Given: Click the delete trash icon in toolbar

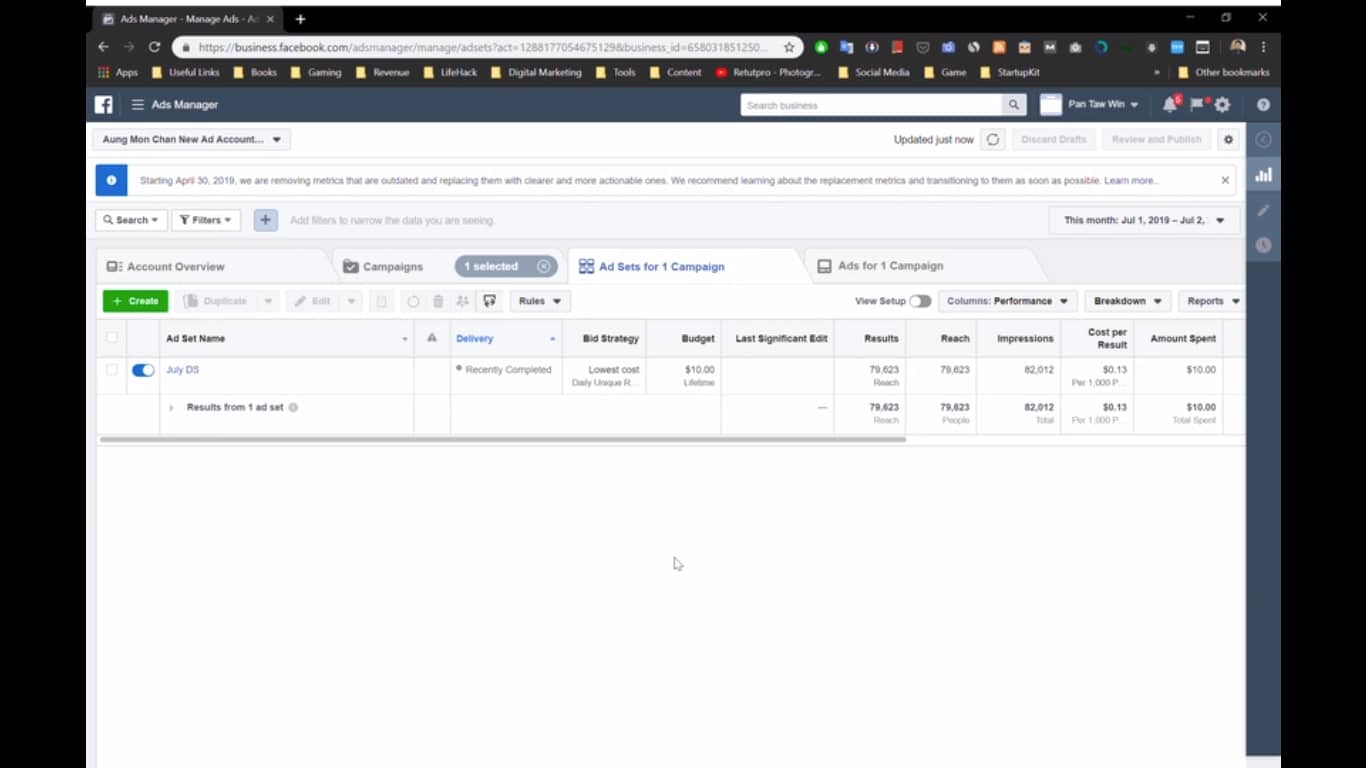Looking at the screenshot, I should click(438, 301).
